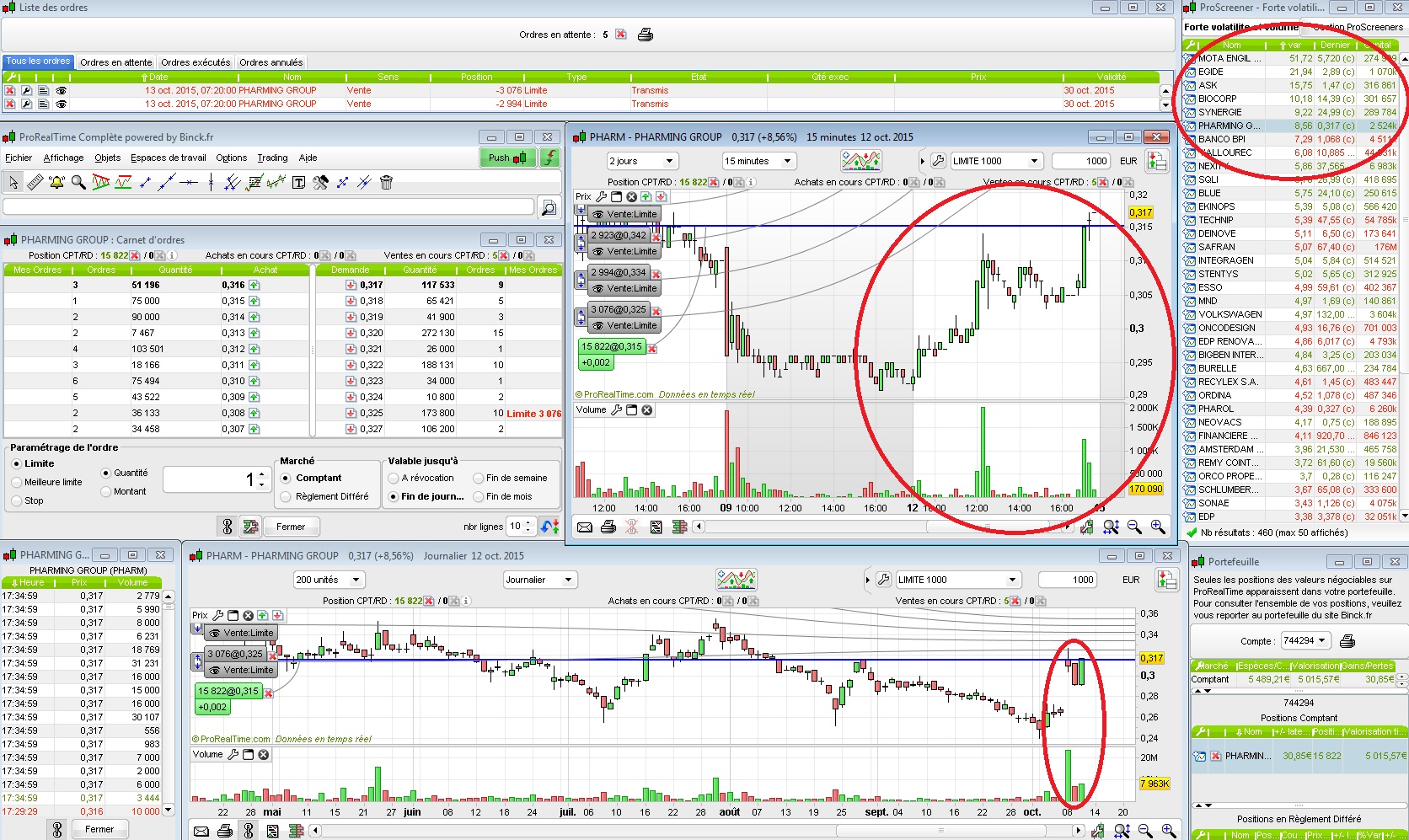Click the horizontal scrollbar under Journalier chart

tap(698, 831)
